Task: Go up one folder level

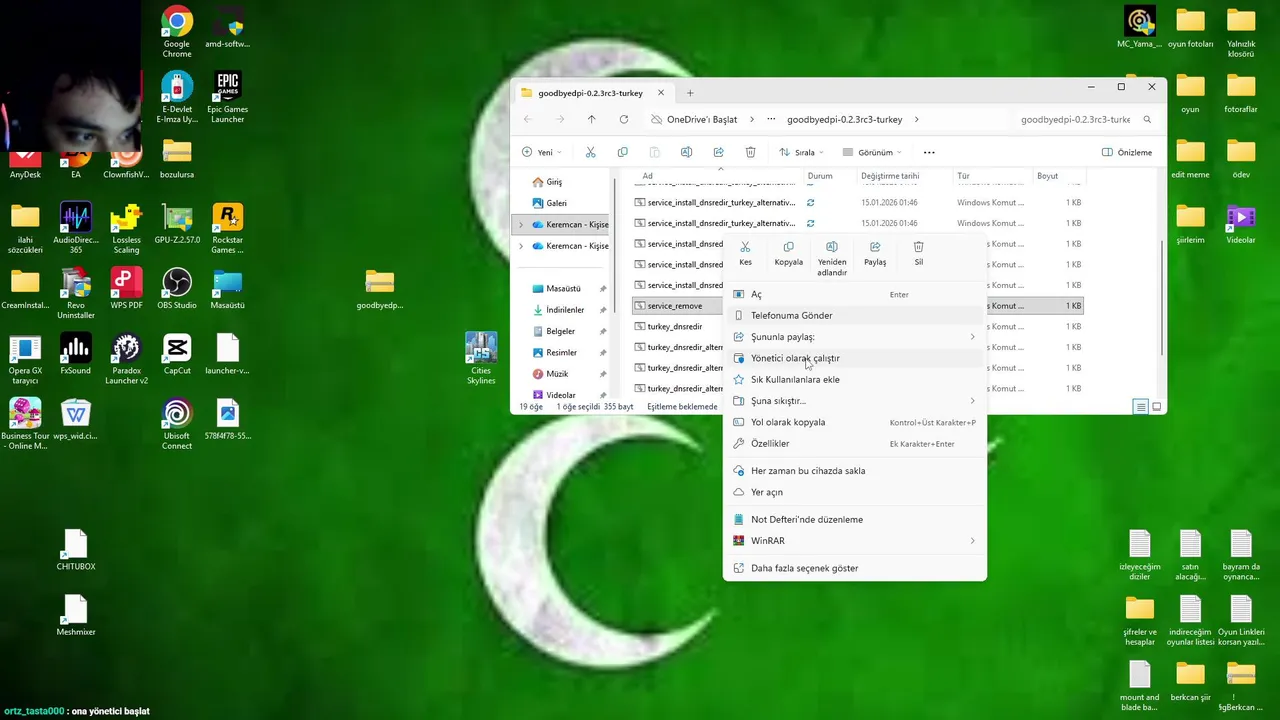Action: [x=591, y=119]
